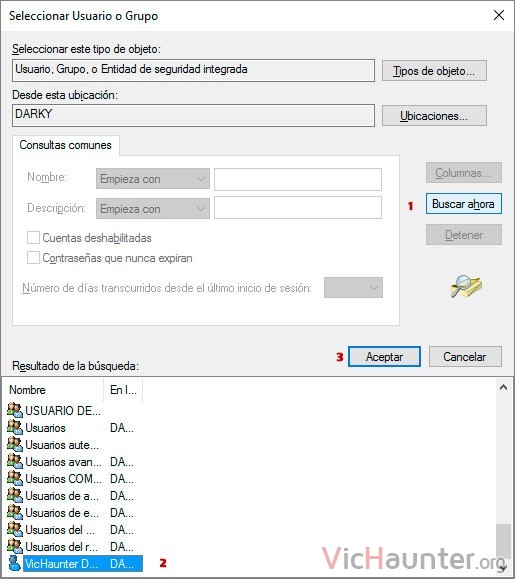Screen dimensions: 515x579
Task: Click the results list vertical scrollbar thumb
Action: coord(502,540)
